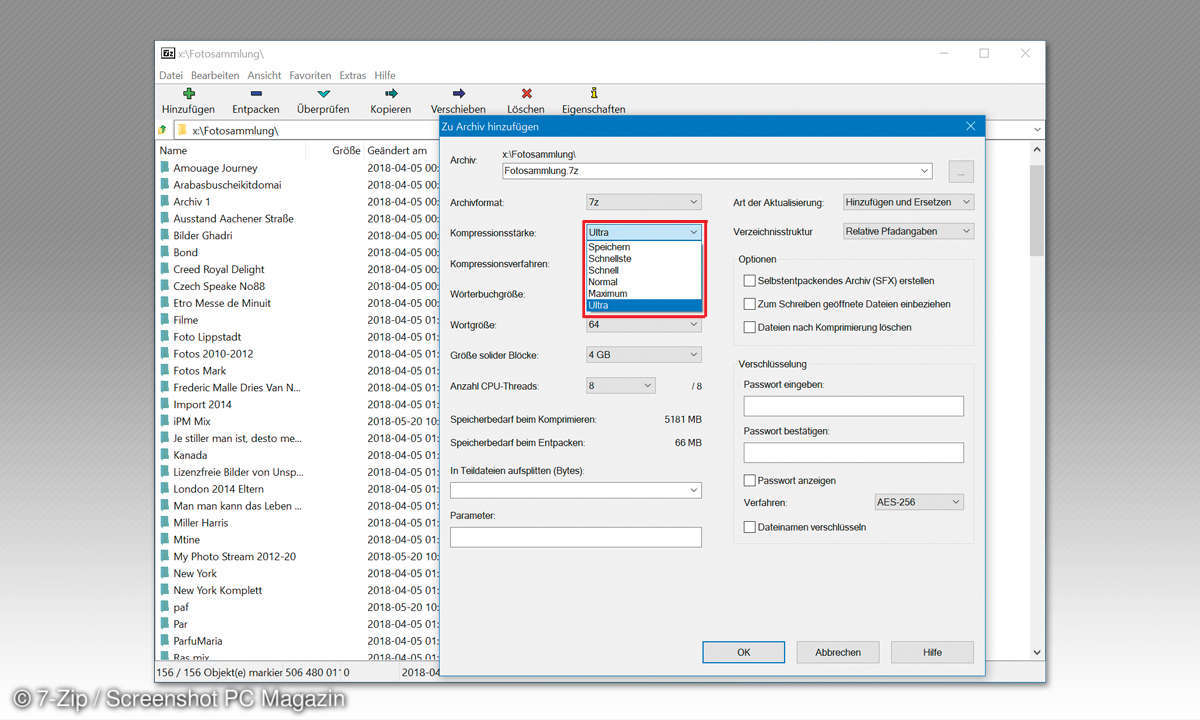
Task: Open the Verfahren AES-256 dropdown
Action: pos(918,502)
